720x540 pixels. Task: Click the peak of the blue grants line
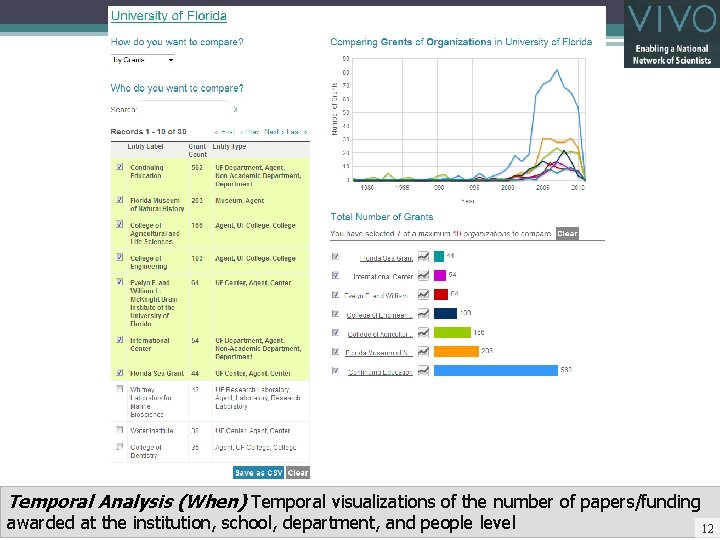click(x=557, y=70)
